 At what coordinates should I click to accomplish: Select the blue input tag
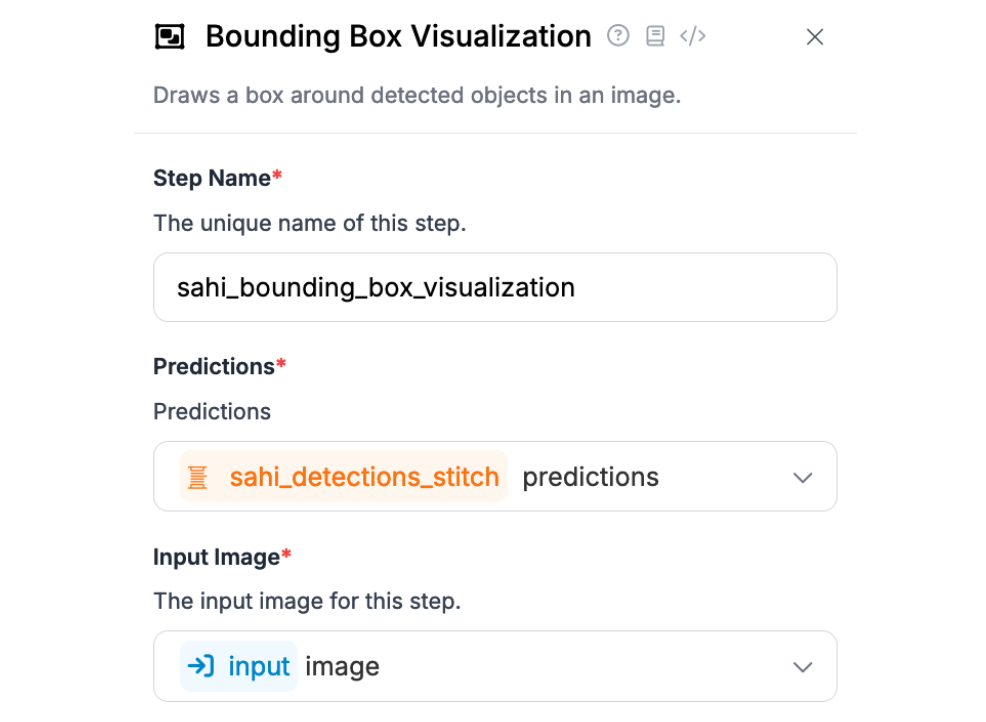click(239, 666)
